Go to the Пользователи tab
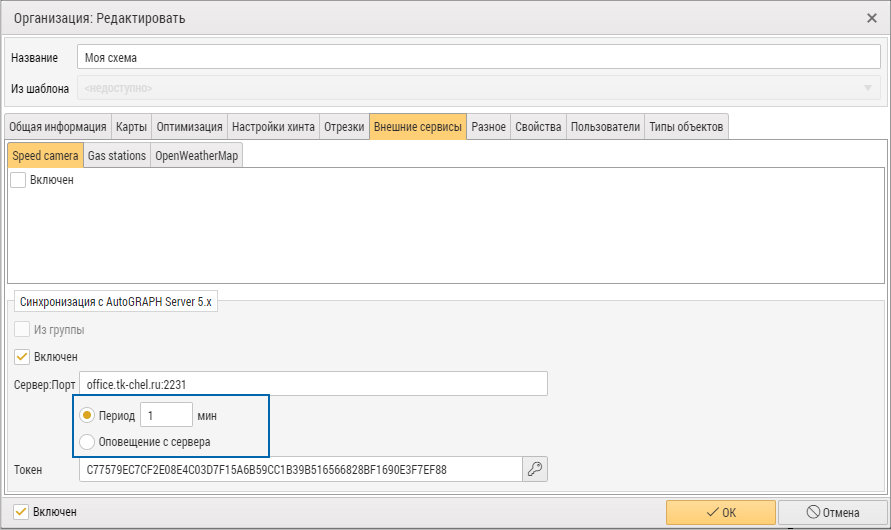The image size is (891, 530). tap(605, 127)
